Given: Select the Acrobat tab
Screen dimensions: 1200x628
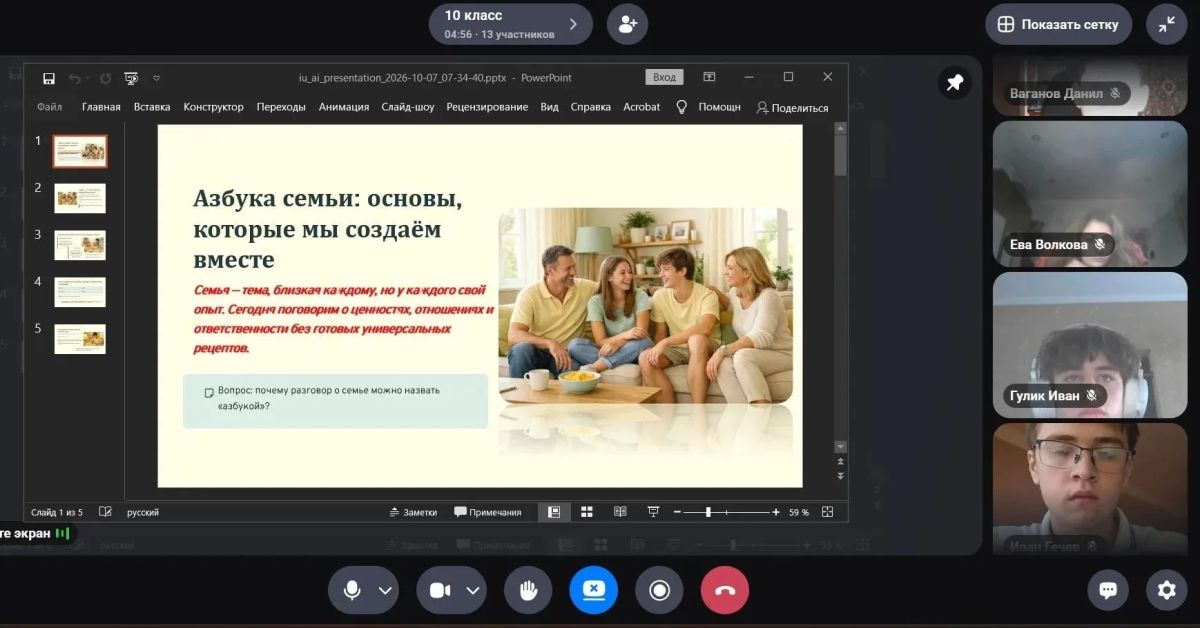Looking at the screenshot, I should coord(642,107).
